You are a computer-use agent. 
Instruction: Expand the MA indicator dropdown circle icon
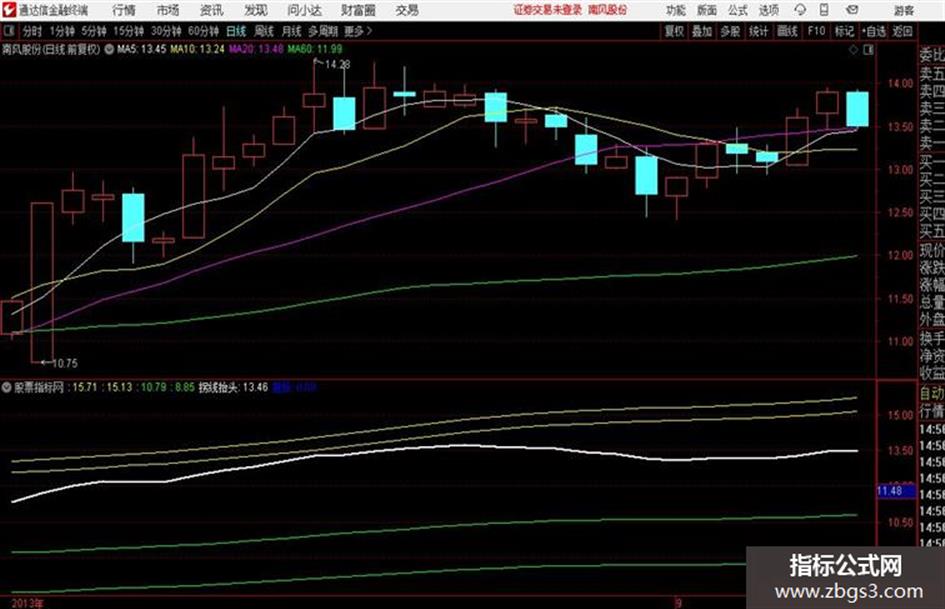pos(109,49)
